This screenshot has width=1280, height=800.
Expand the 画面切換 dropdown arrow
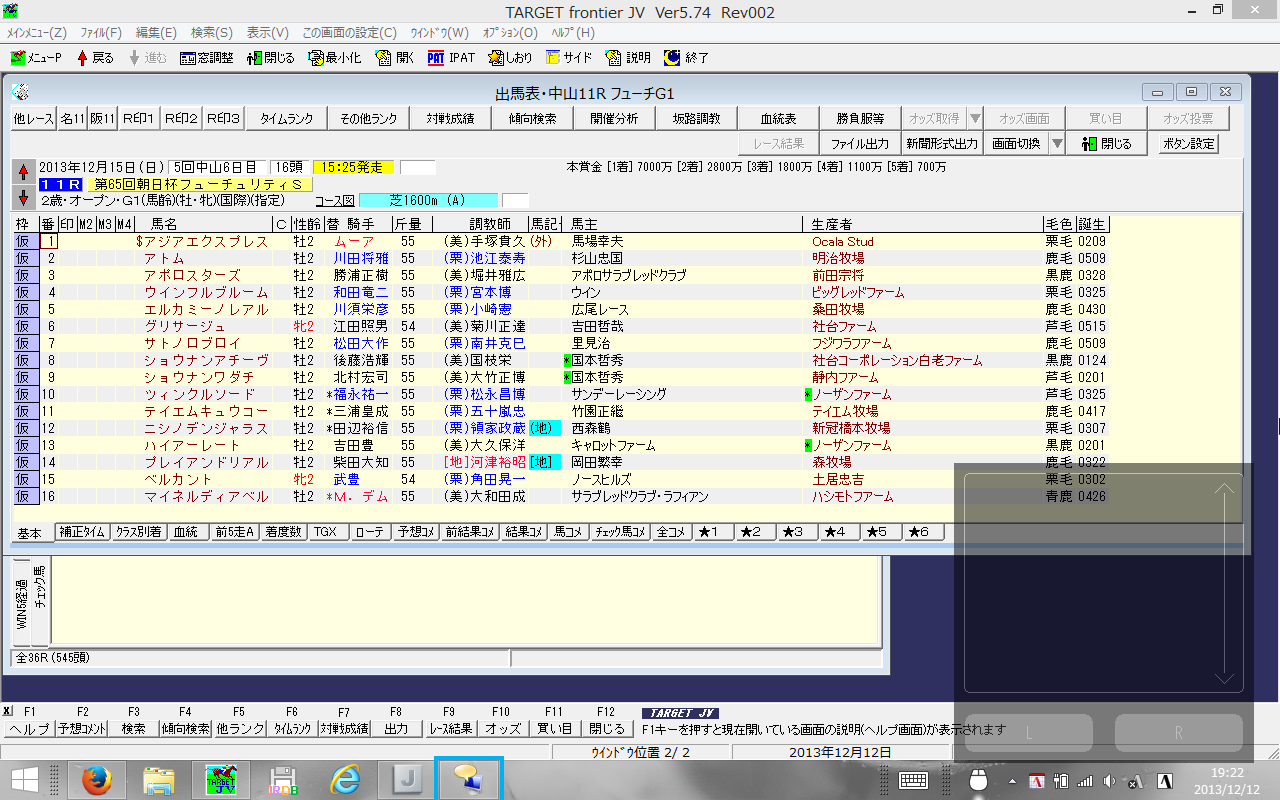[1057, 144]
